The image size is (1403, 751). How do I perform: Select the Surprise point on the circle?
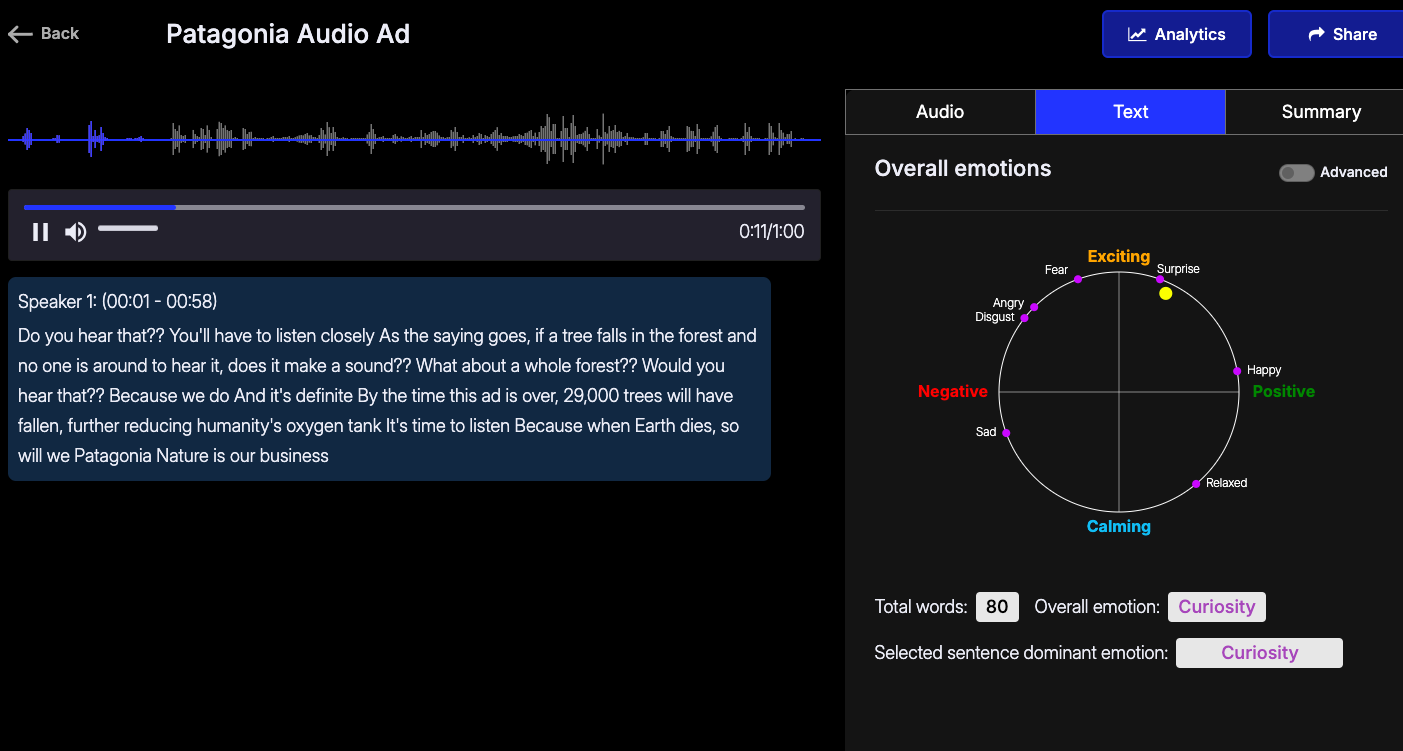coord(1160,279)
